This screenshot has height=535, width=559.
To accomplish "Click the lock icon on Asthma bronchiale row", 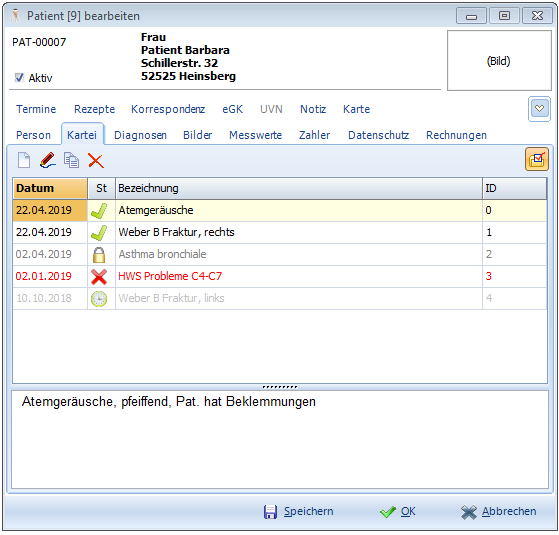I will (x=99, y=254).
